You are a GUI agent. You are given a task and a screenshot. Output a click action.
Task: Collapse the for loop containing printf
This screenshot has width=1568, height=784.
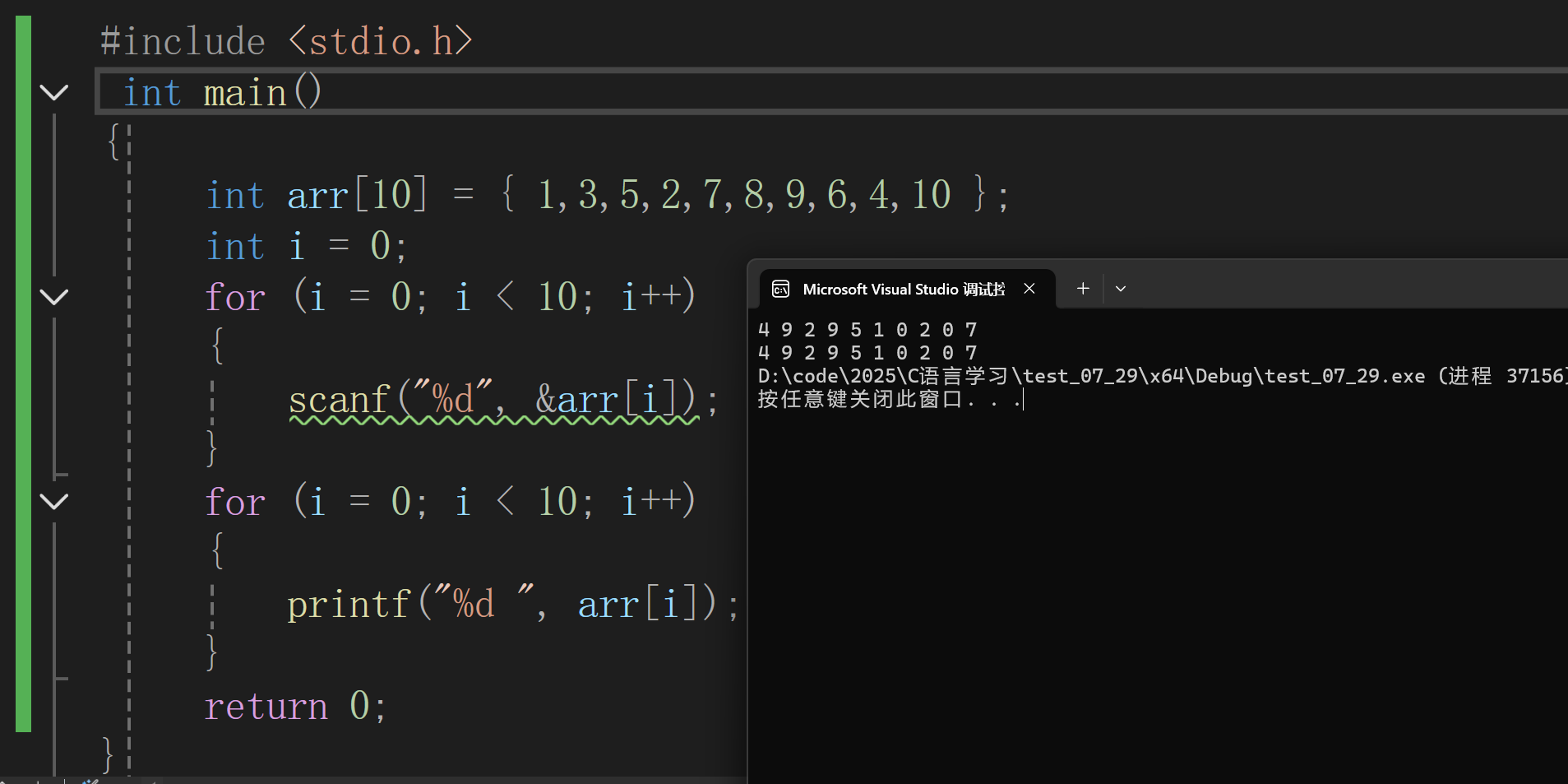[54, 501]
